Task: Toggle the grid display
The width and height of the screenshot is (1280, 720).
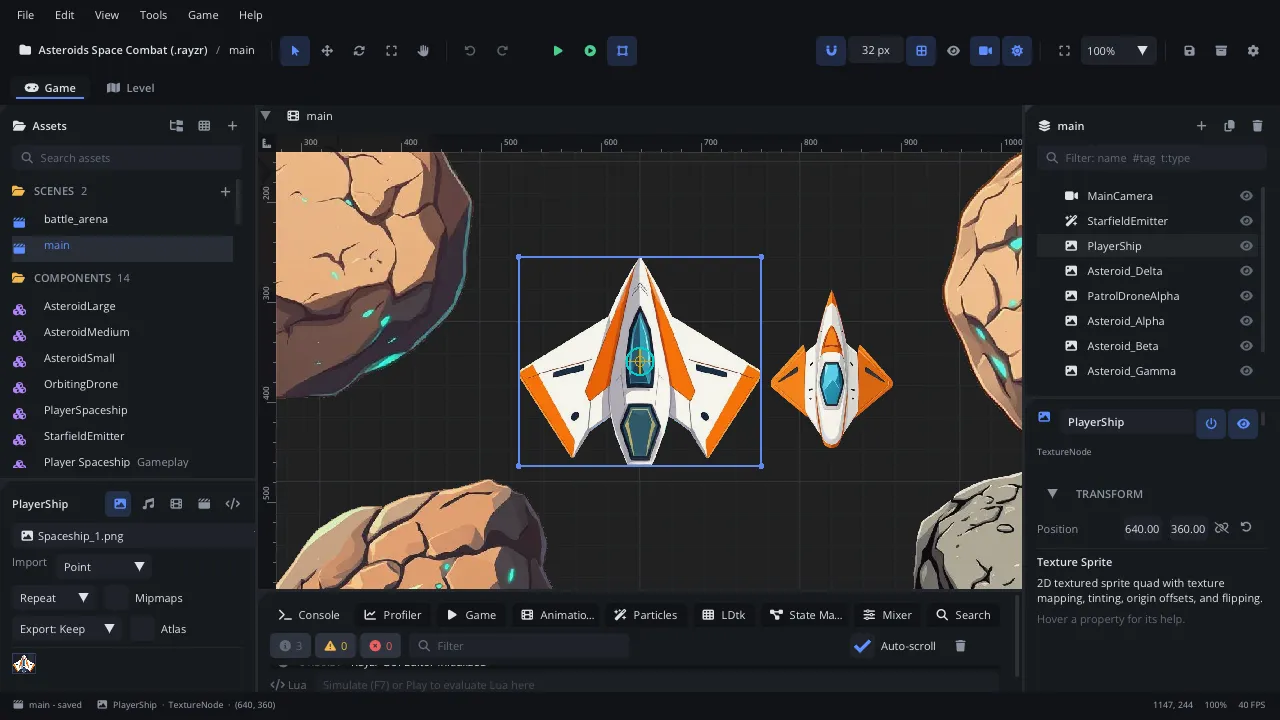Action: click(921, 51)
